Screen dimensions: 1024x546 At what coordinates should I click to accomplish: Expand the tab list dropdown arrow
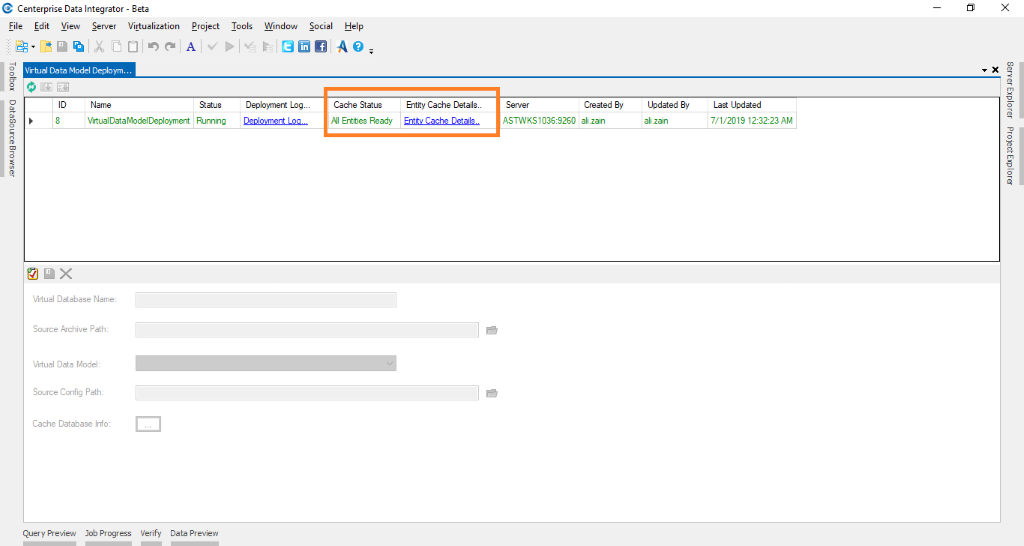coord(984,70)
